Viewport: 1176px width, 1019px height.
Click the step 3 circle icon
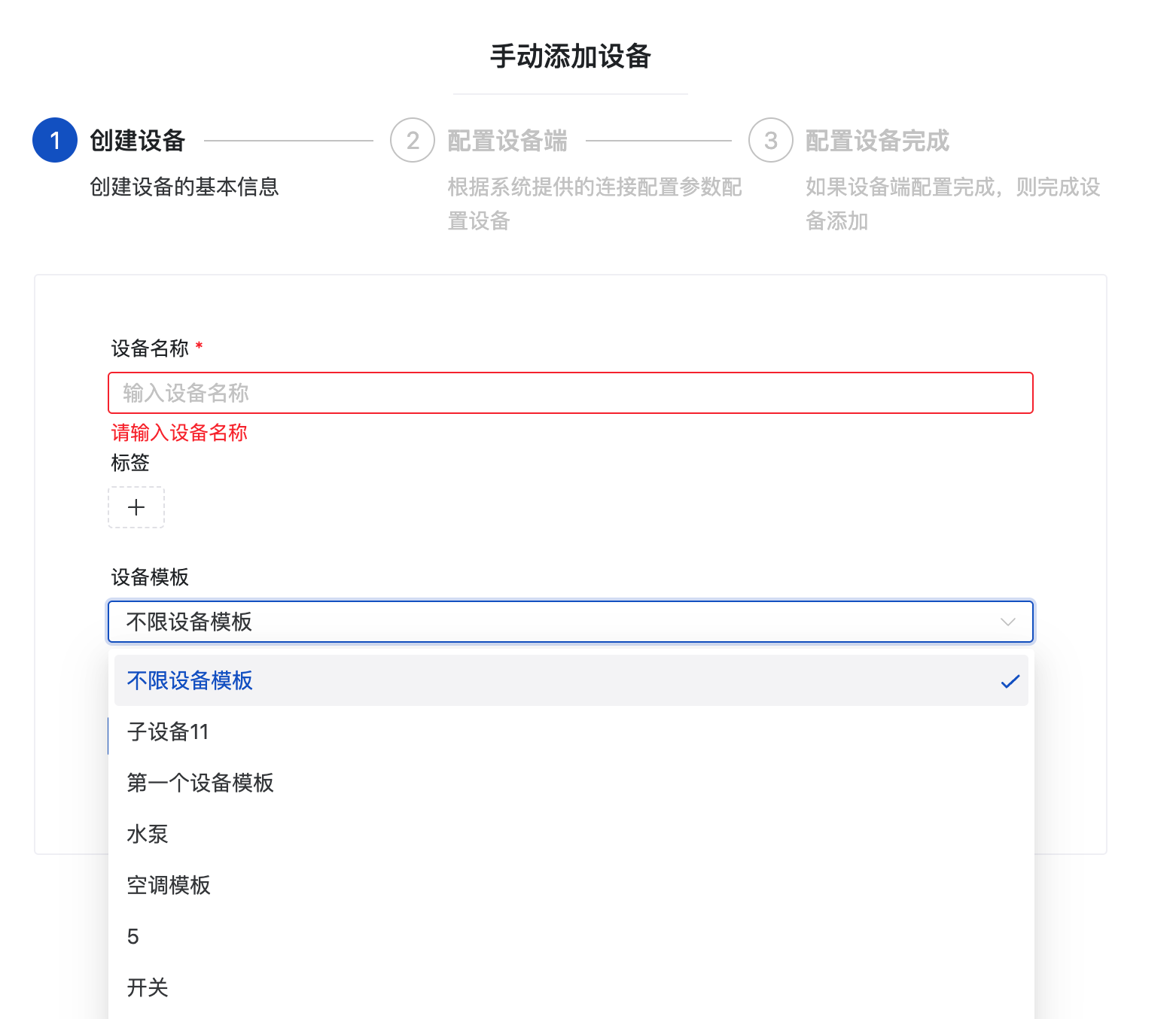tap(771, 140)
